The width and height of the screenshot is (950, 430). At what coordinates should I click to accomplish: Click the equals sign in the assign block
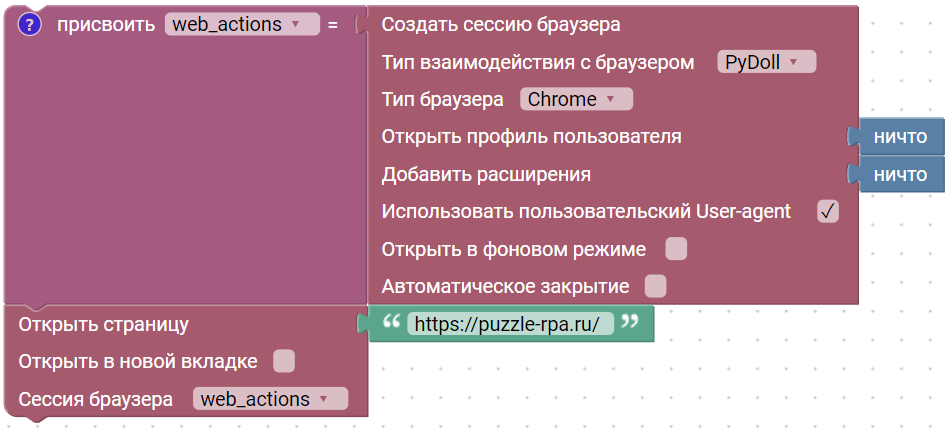(x=333, y=25)
